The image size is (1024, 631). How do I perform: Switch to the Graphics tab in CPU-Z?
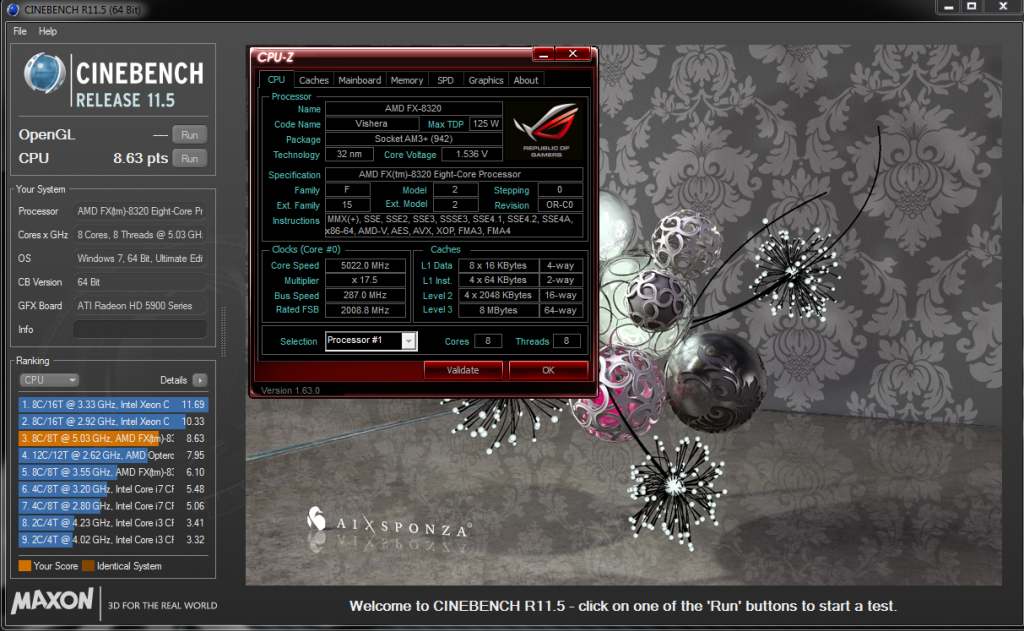coord(486,80)
